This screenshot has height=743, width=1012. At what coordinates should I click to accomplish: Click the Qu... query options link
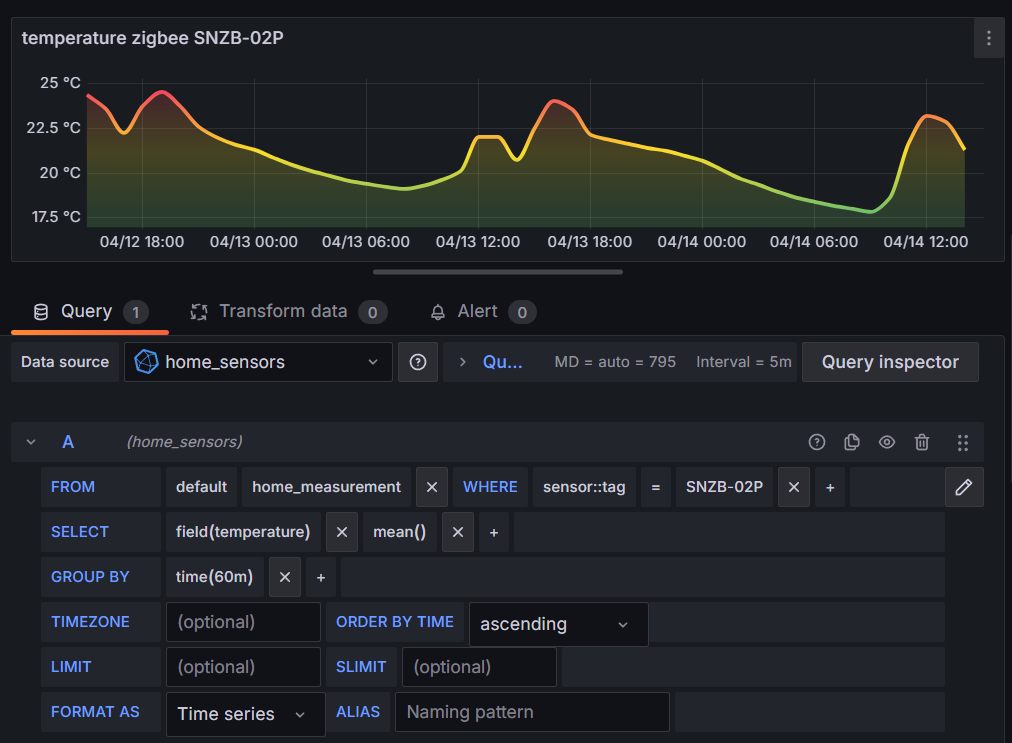click(x=502, y=362)
